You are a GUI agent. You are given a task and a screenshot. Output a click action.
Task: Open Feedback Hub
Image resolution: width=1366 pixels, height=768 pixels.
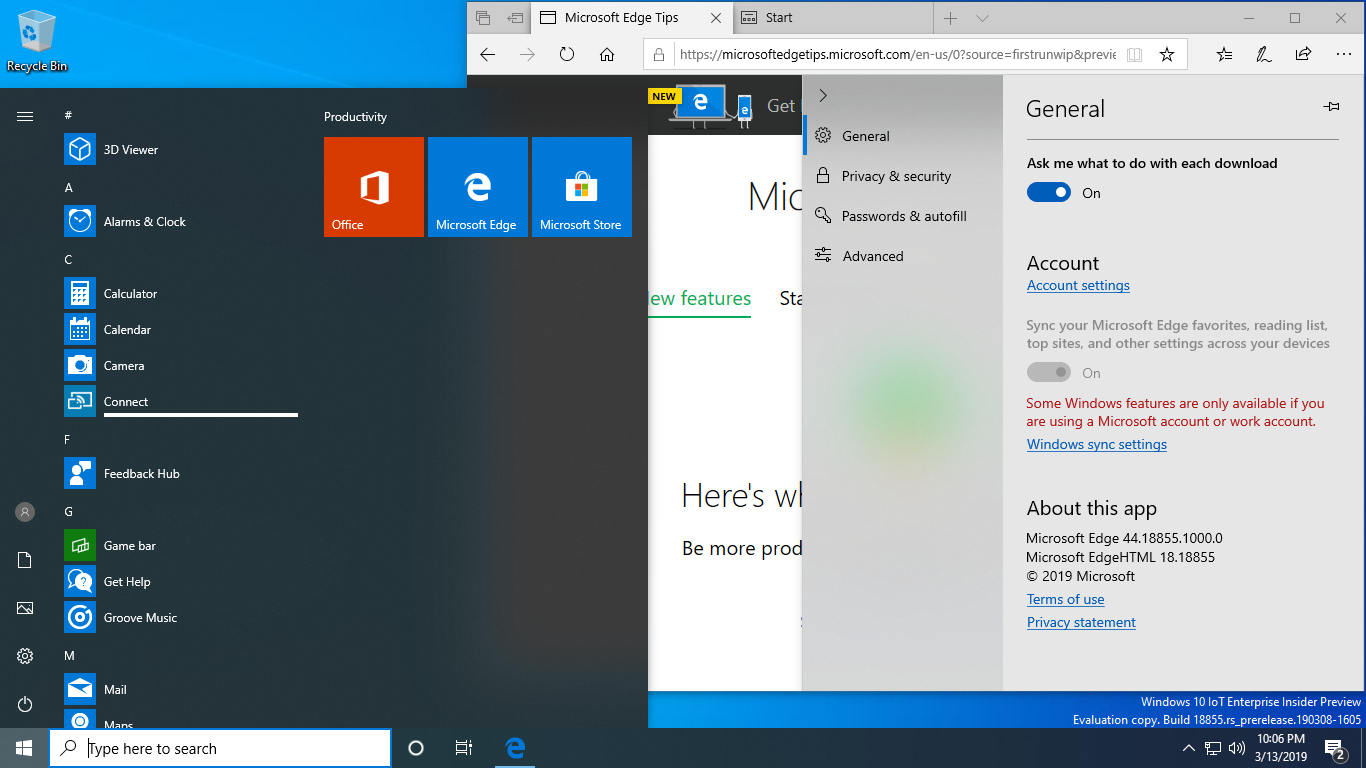pyautogui.click(x=180, y=474)
